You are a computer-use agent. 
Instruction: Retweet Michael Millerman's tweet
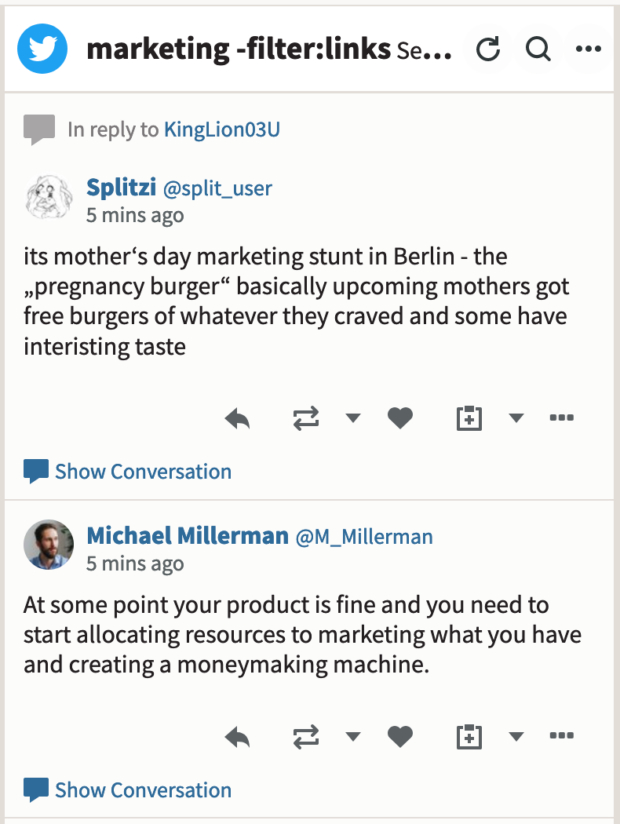tap(304, 738)
